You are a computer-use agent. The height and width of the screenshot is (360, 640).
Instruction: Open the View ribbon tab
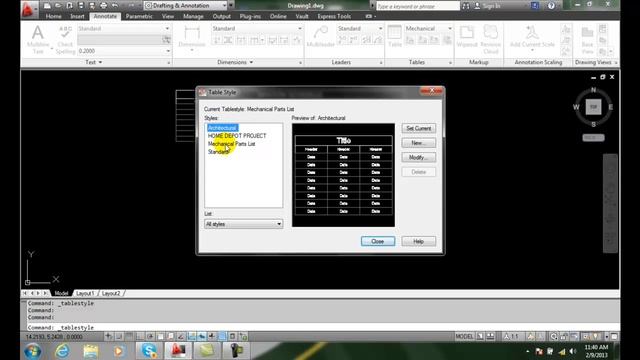point(168,16)
